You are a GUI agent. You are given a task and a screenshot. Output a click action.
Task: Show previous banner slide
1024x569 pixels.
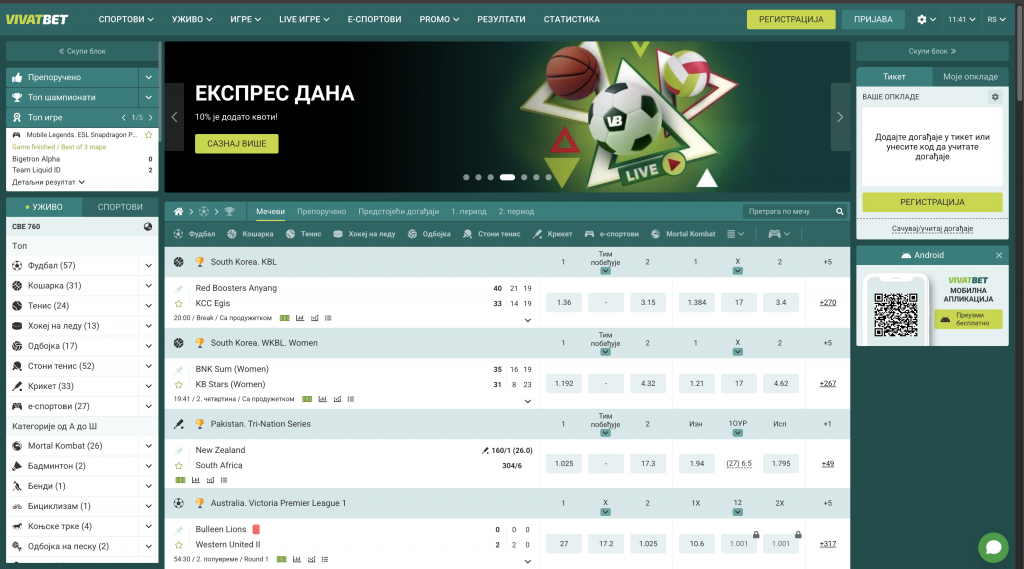pyautogui.click(x=174, y=117)
